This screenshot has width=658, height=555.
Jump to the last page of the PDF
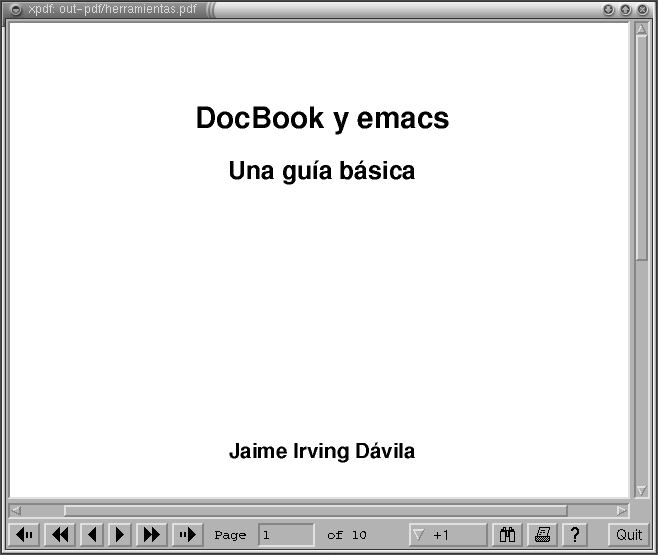coord(186,535)
